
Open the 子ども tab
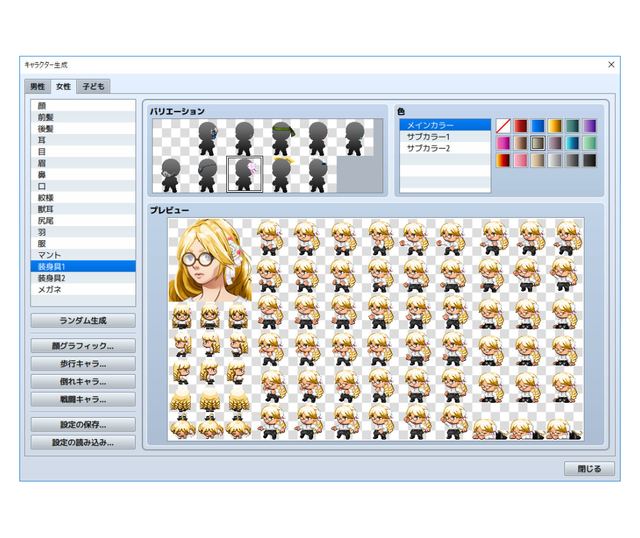click(x=93, y=87)
